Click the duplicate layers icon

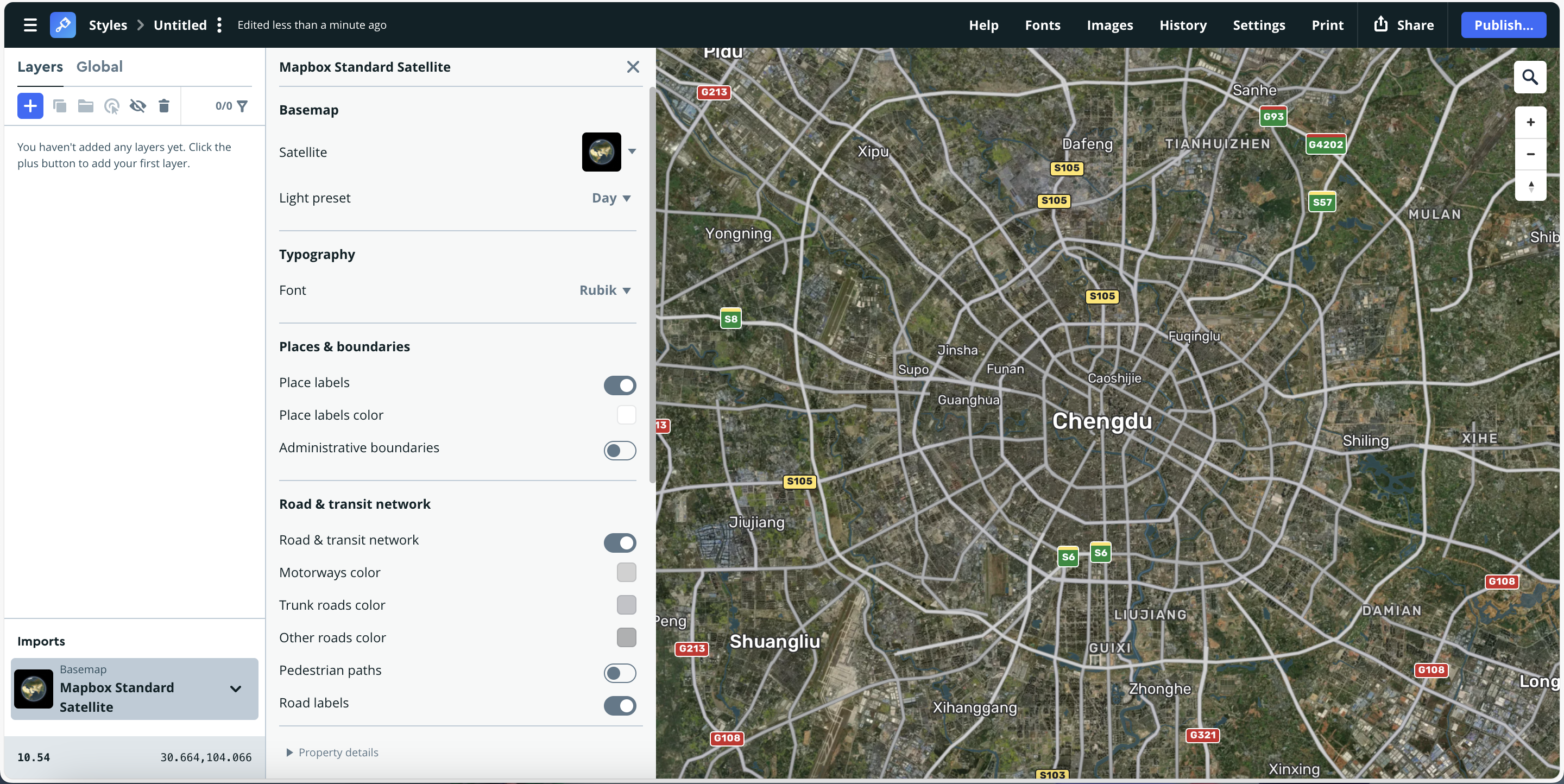pyautogui.click(x=60, y=106)
